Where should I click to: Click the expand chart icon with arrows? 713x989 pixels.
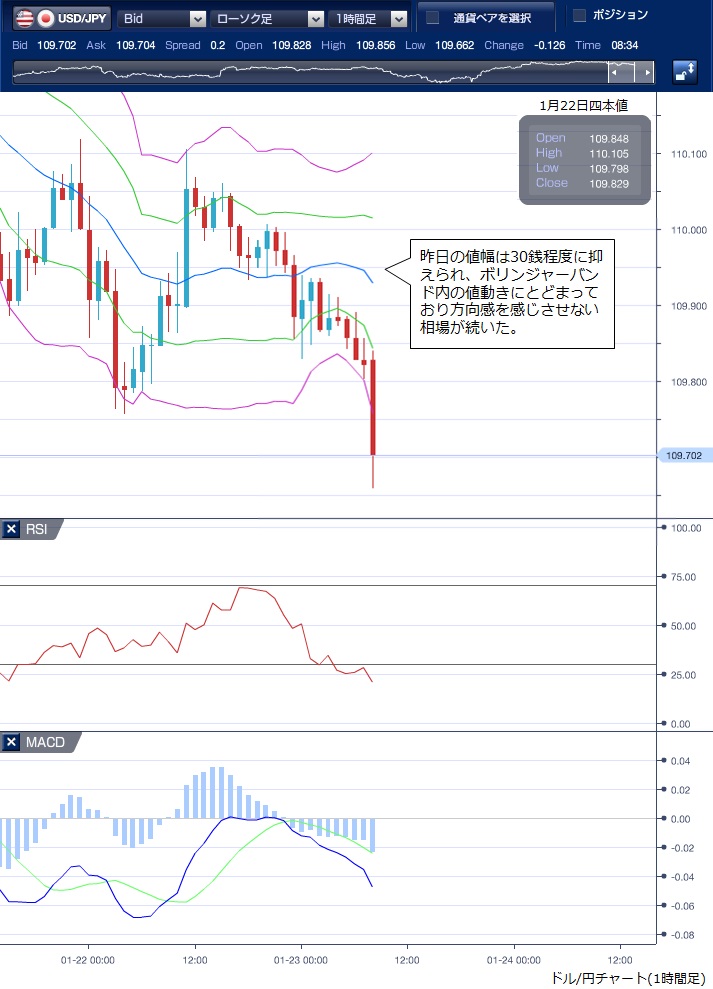pos(686,72)
